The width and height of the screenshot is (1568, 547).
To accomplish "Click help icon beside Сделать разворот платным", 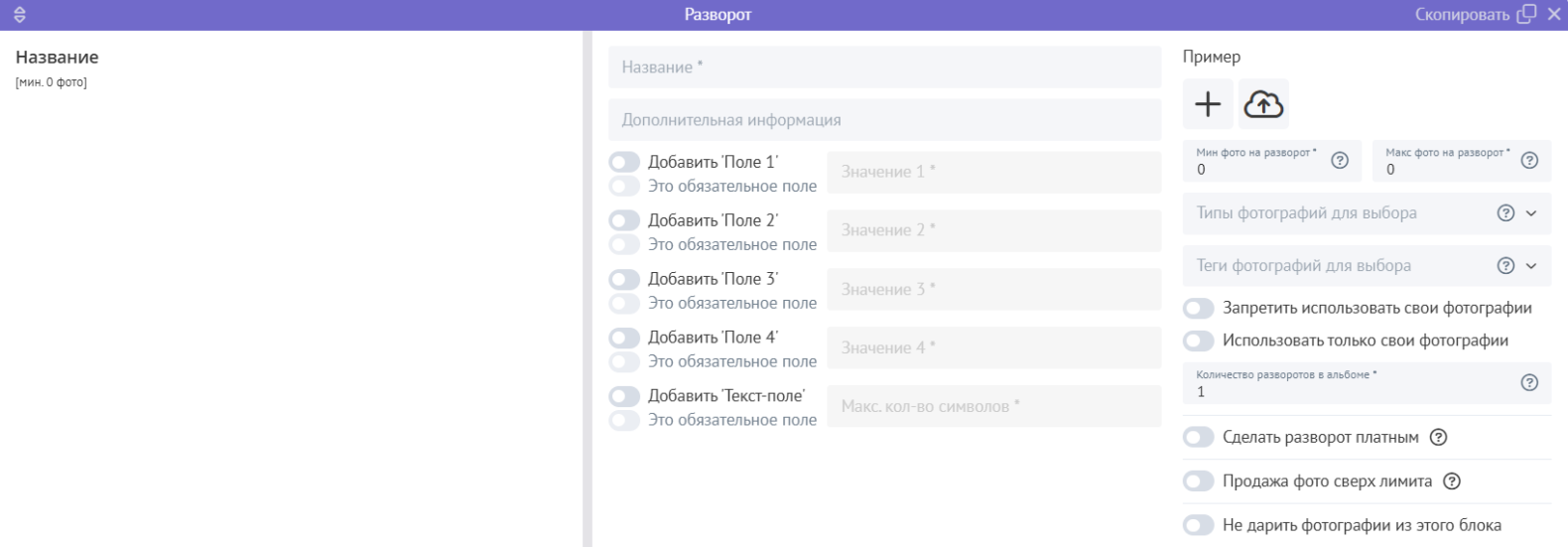I will tap(1438, 438).
